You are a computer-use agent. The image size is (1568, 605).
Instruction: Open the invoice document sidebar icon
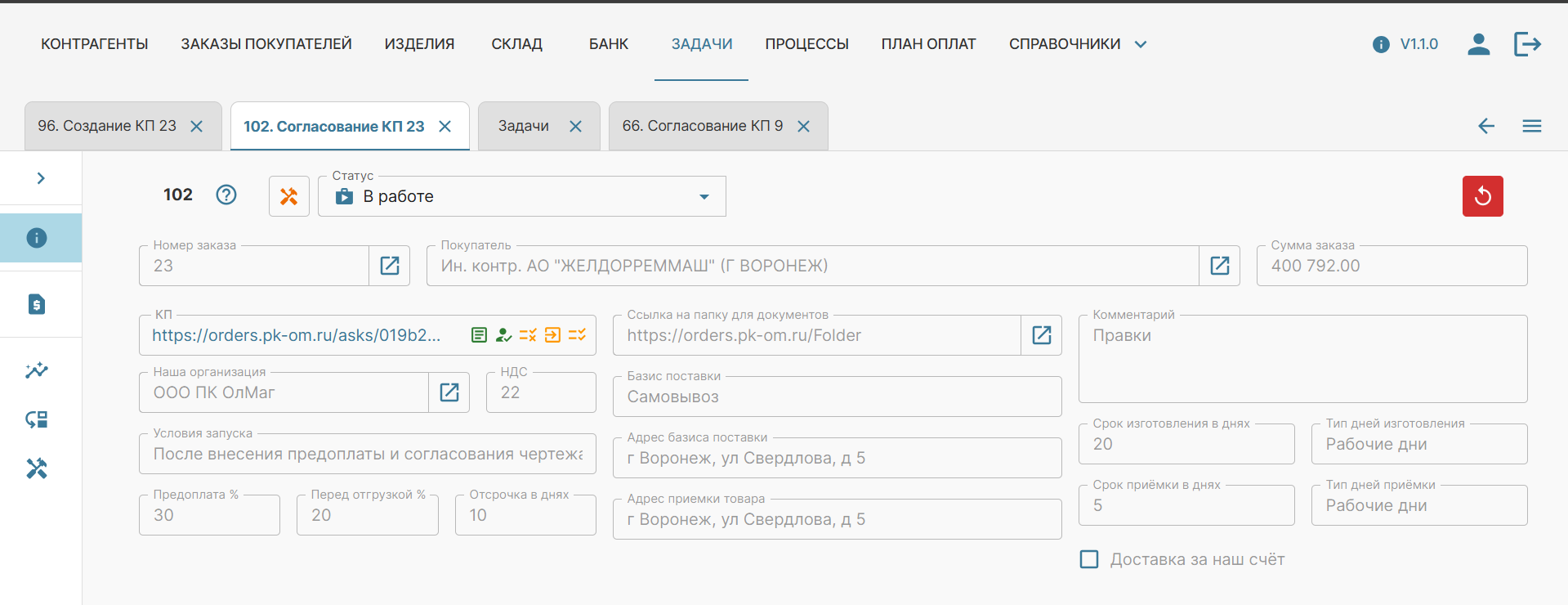pyautogui.click(x=37, y=304)
